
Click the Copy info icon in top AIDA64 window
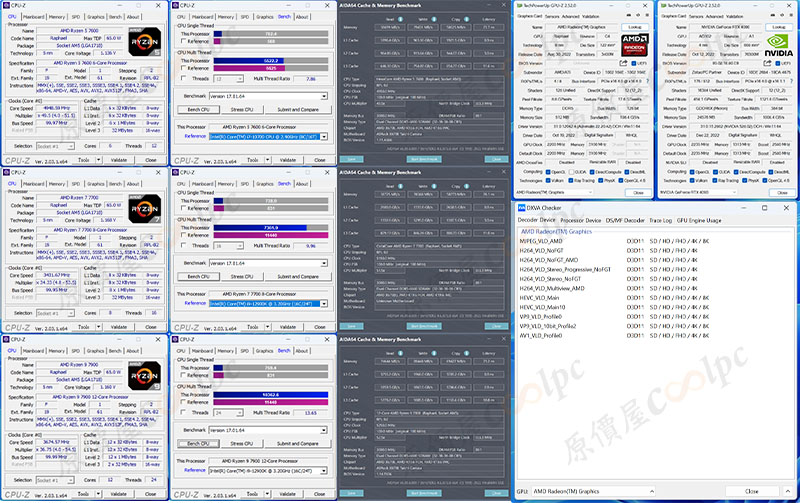pyautogui.click(x=466, y=19)
